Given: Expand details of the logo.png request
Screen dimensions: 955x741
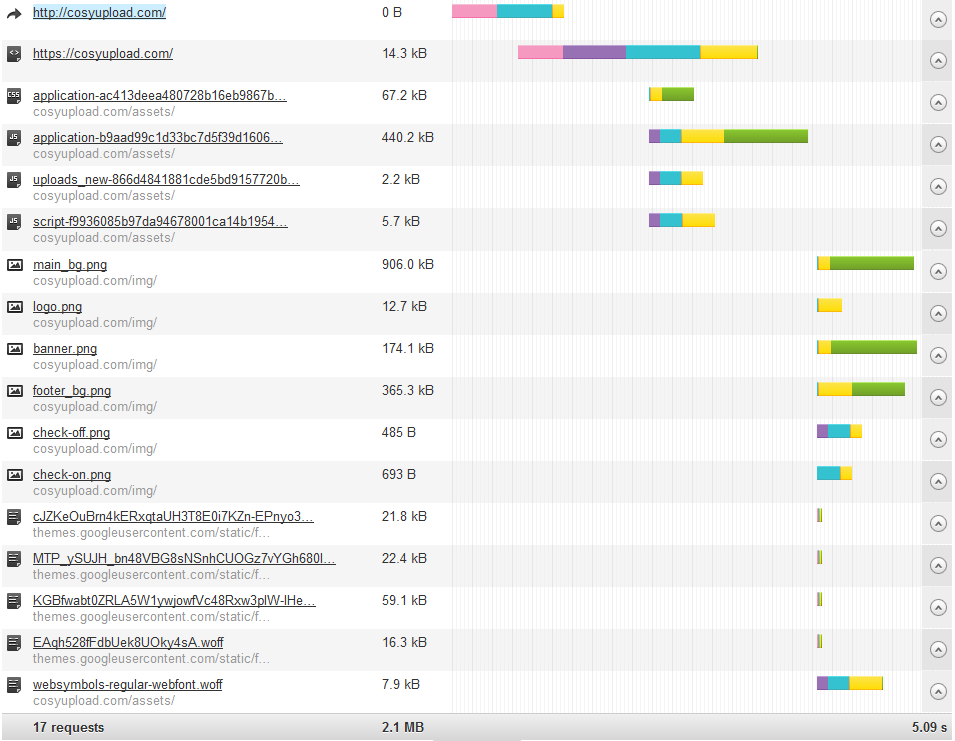Looking at the screenshot, I should (938, 314).
